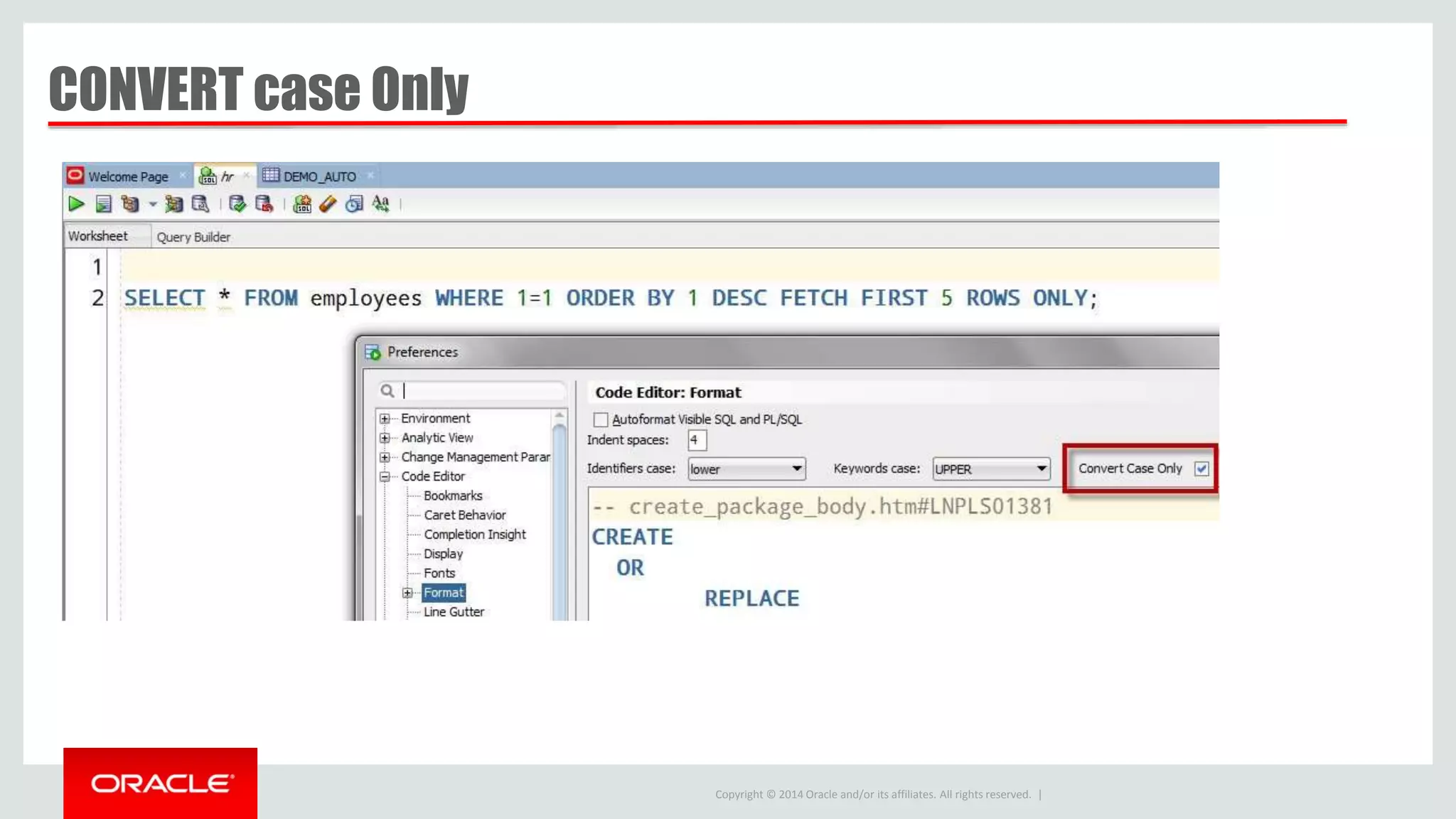Select Analytic View in preferences tree
This screenshot has width=1456, height=819.
pyautogui.click(x=437, y=438)
